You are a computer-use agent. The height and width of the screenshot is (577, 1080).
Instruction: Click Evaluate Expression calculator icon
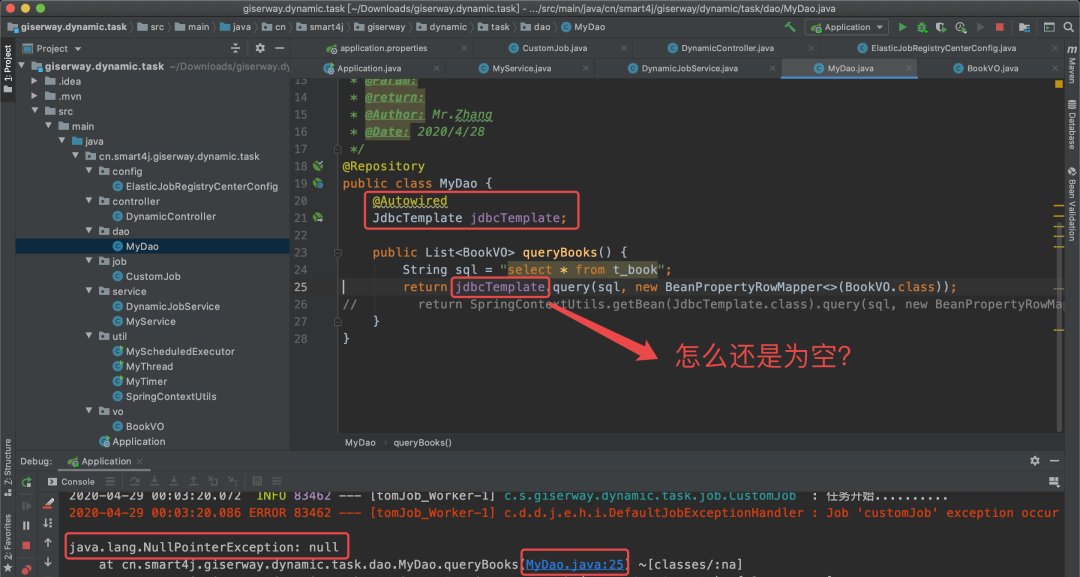pyautogui.click(x=257, y=481)
